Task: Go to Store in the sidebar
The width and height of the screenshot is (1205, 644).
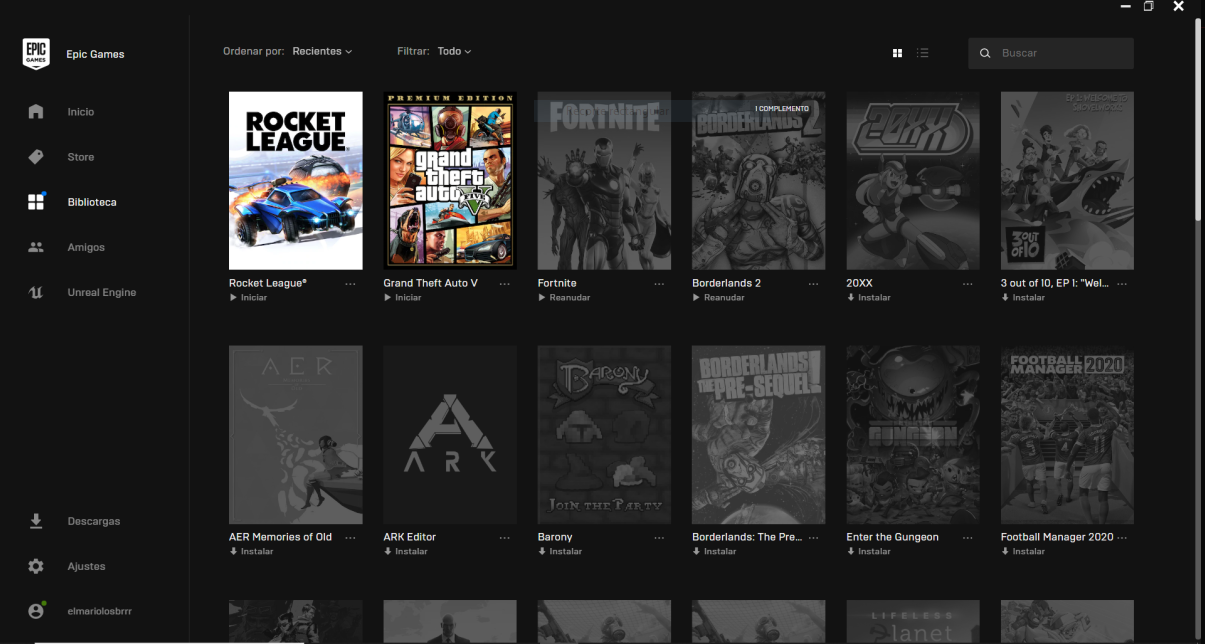Action: click(x=81, y=157)
